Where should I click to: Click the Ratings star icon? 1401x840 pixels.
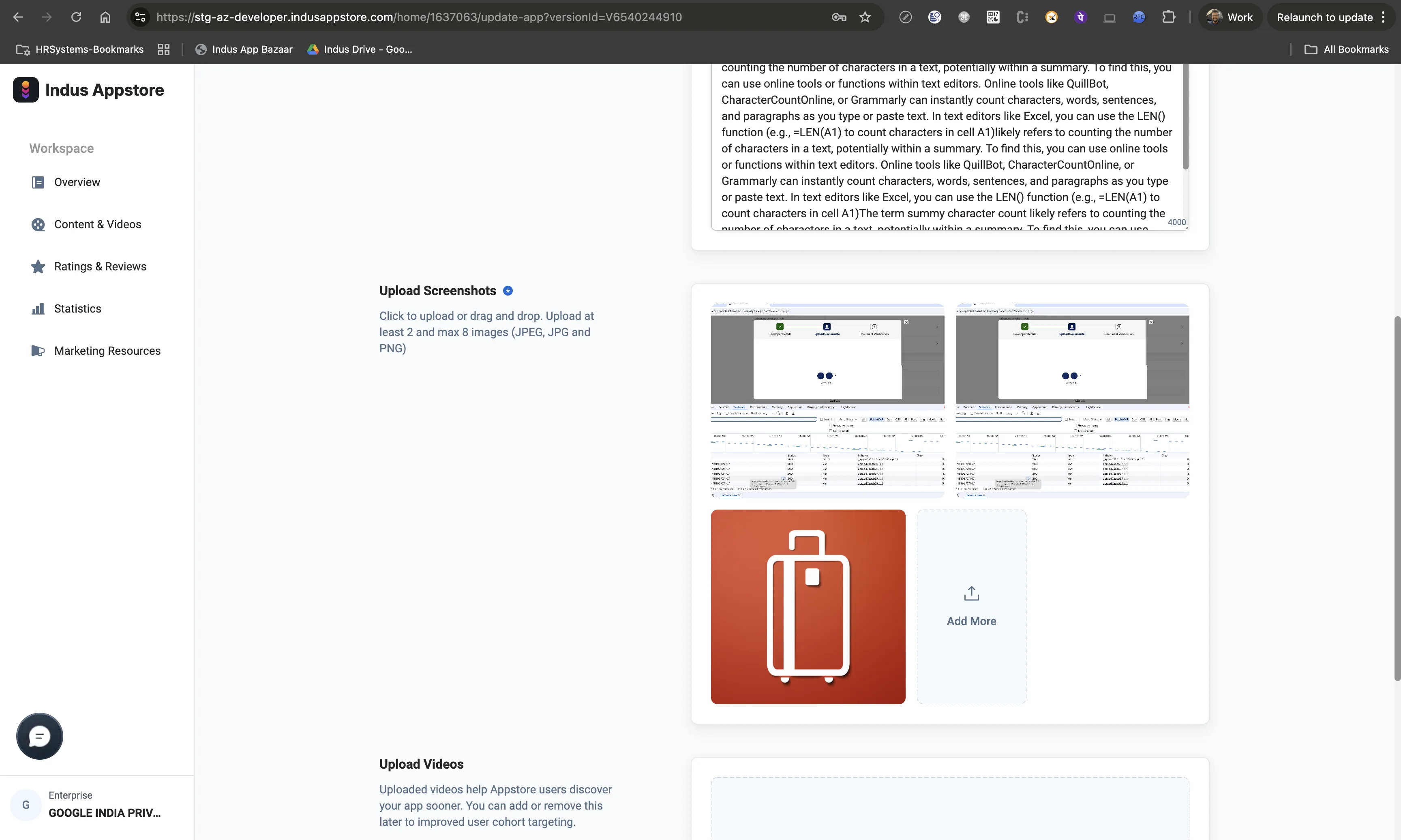38,267
